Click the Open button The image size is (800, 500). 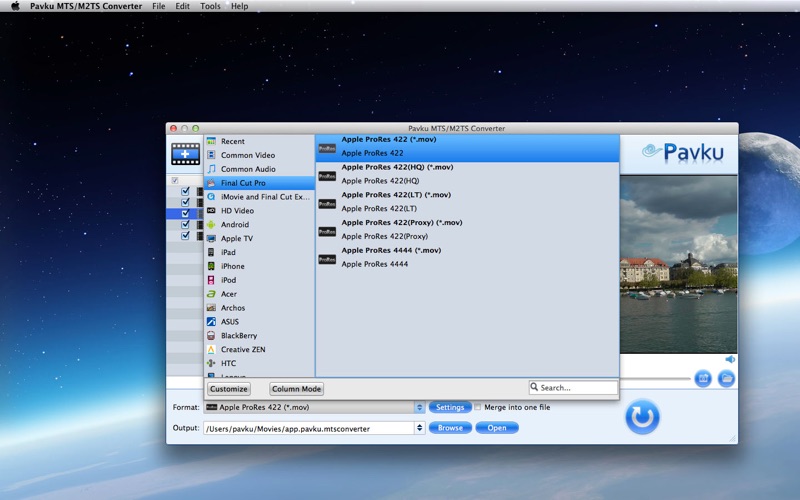[496, 428]
